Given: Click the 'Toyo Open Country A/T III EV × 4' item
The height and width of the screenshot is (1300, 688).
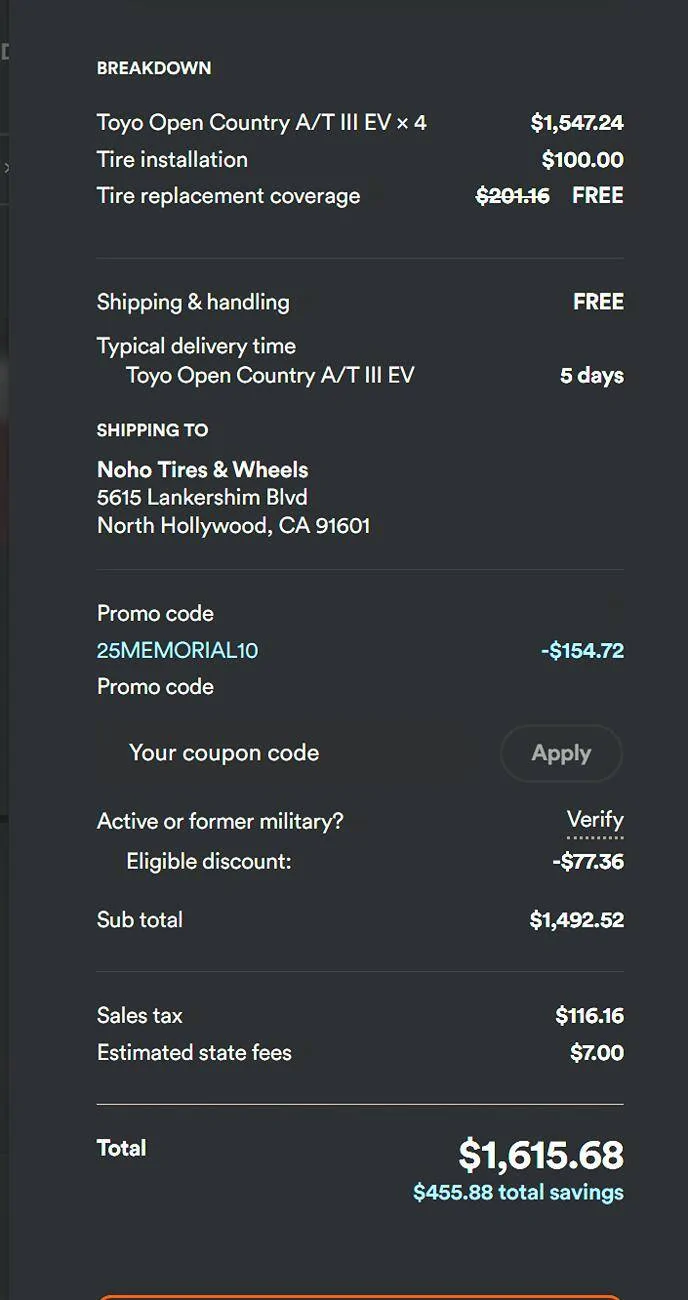Looking at the screenshot, I should (x=261, y=123).
